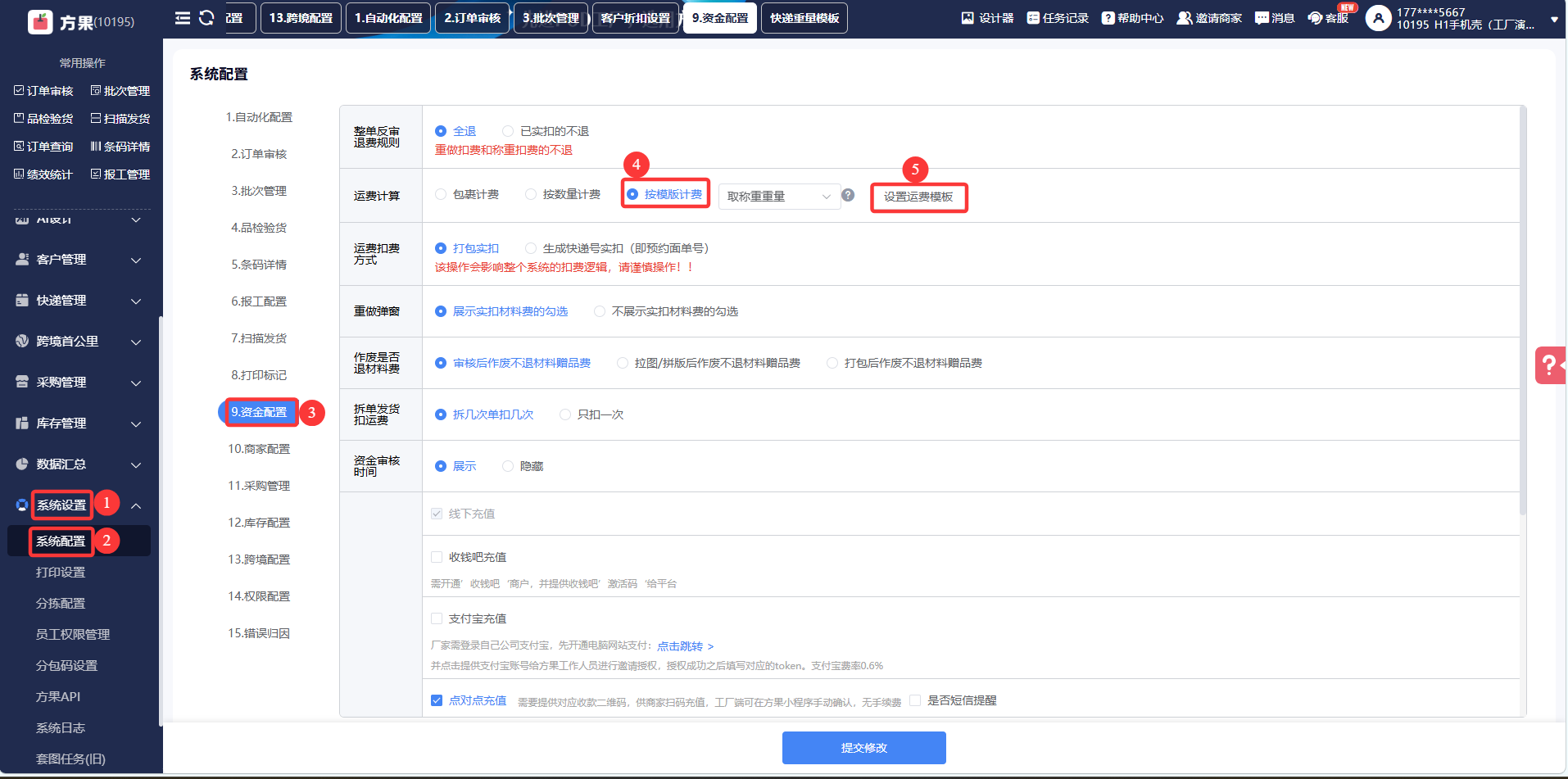Open 15.错误归因 in the configuration list
The image size is (1568, 779).
tap(259, 633)
